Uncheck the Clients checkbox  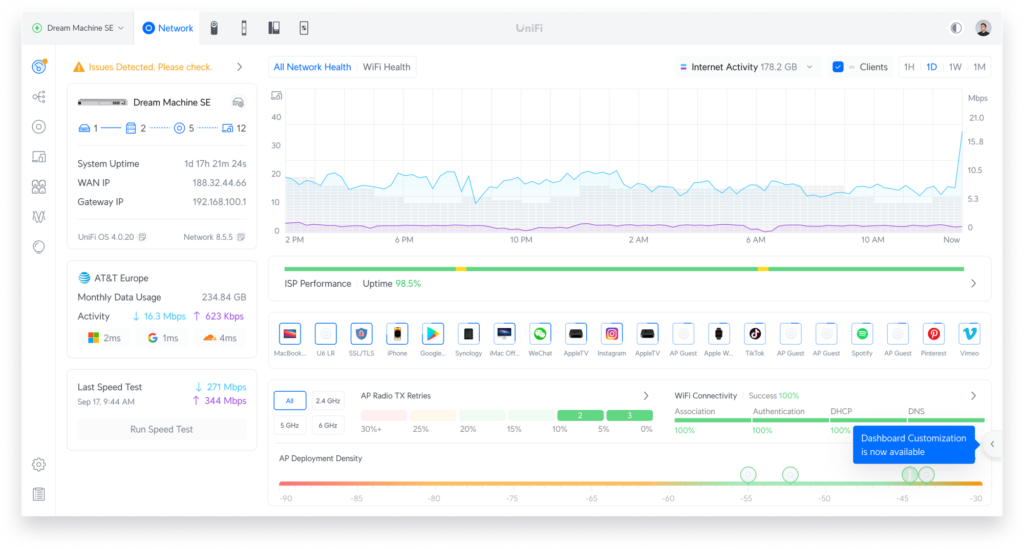click(838, 67)
